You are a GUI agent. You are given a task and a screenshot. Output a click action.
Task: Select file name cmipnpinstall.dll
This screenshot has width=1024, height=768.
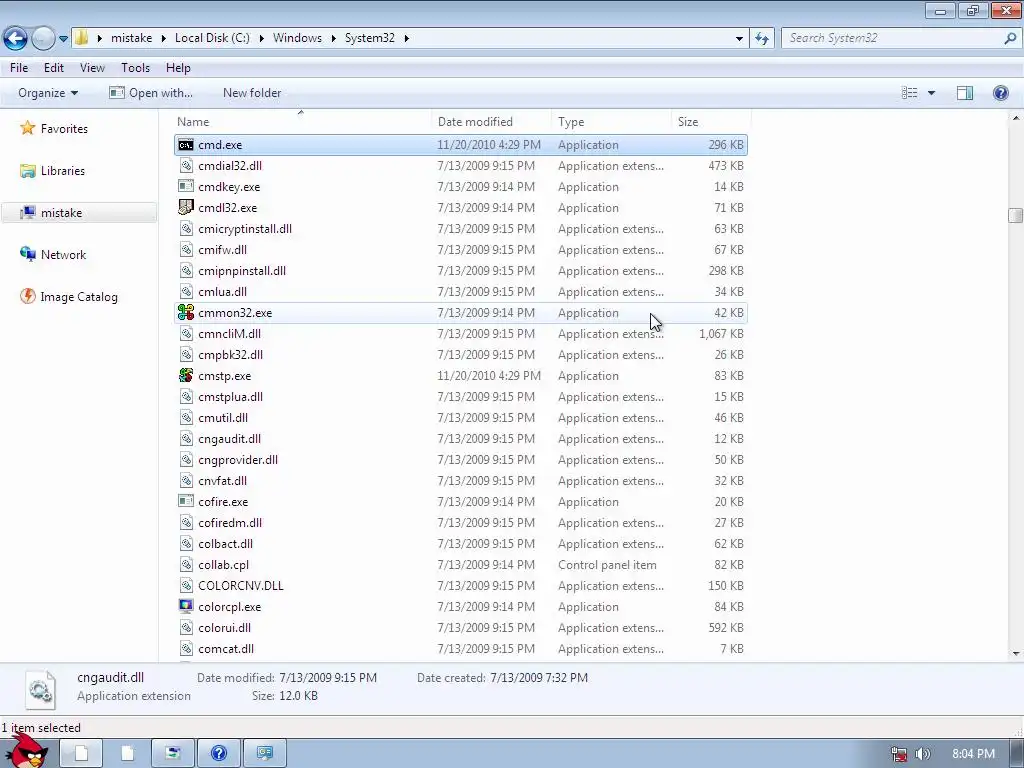click(242, 271)
